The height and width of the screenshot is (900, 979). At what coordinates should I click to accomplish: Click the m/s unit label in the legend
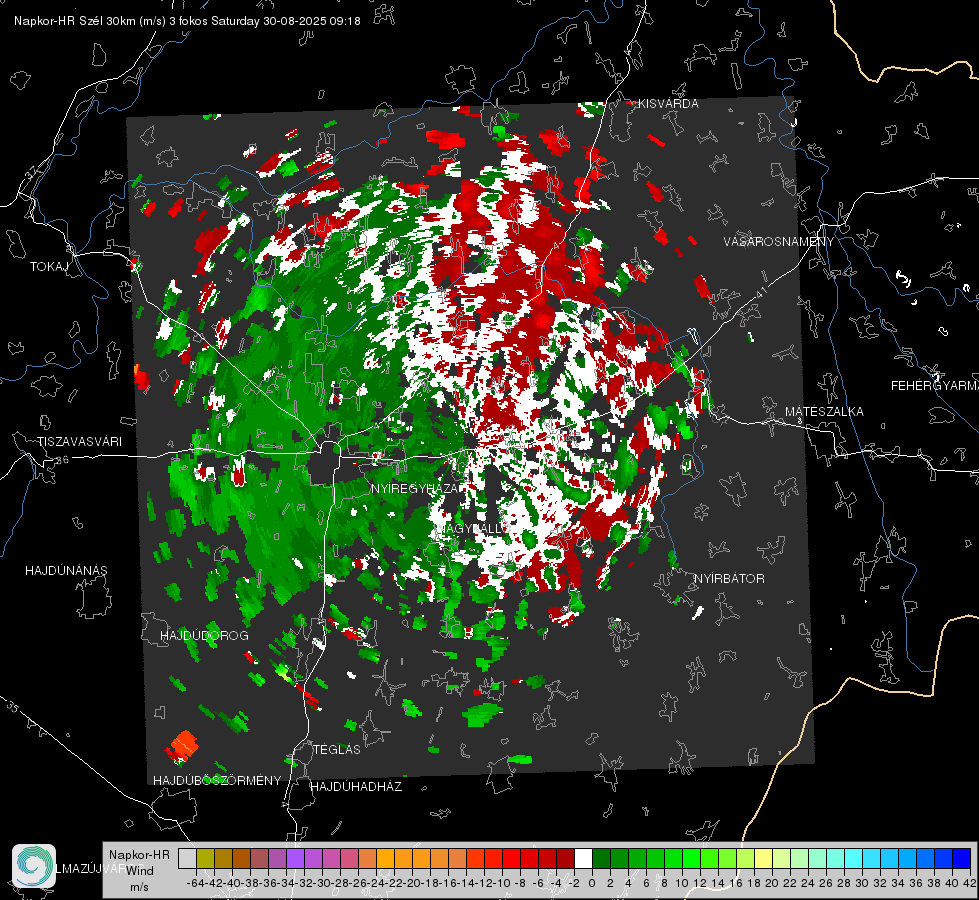[x=139, y=886]
